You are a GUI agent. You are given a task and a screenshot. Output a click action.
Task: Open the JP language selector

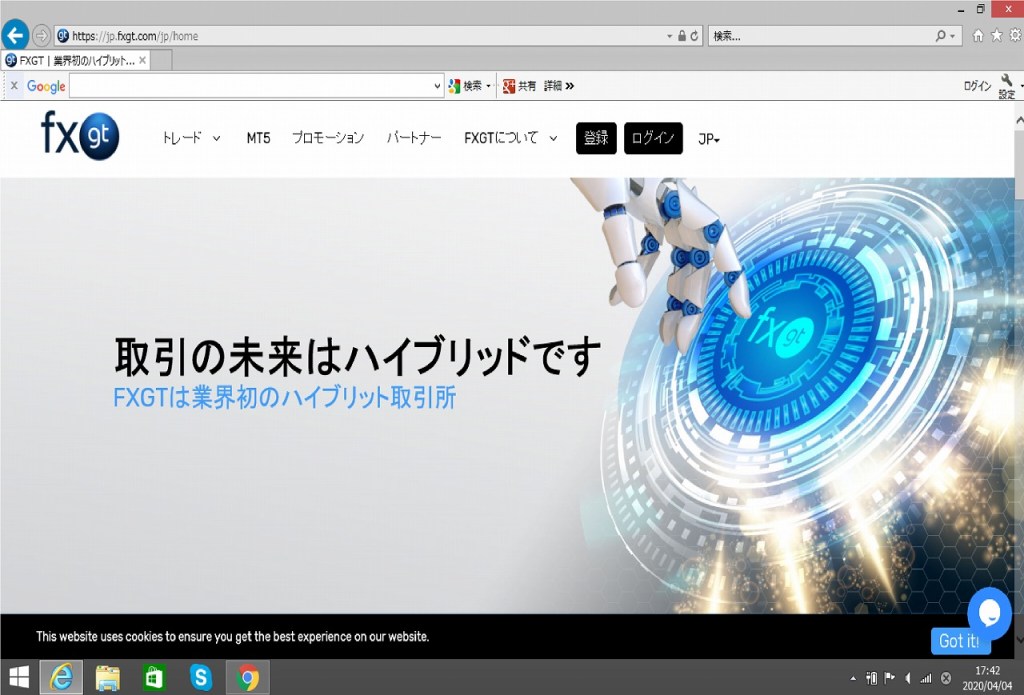click(x=709, y=139)
